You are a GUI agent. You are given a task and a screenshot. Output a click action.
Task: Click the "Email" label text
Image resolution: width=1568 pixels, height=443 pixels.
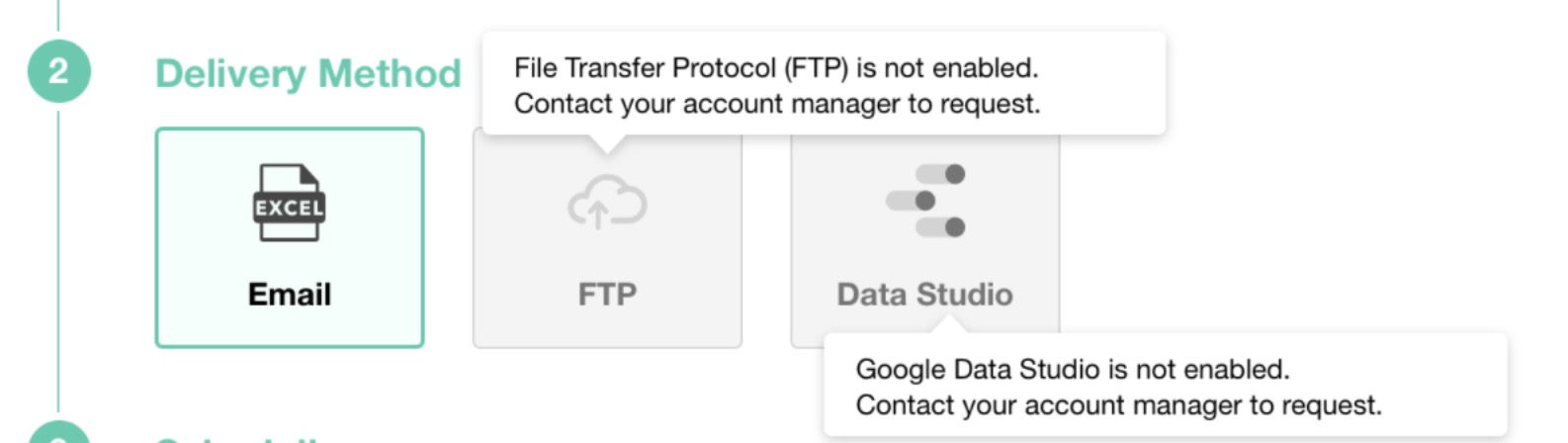(x=290, y=294)
